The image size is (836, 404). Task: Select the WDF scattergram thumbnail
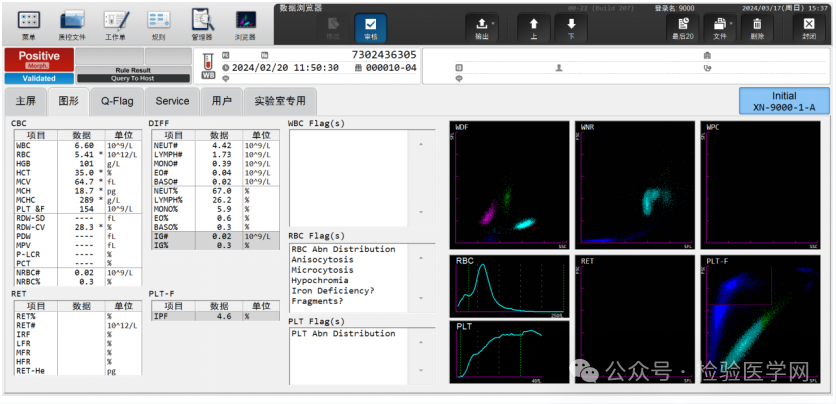coord(511,184)
